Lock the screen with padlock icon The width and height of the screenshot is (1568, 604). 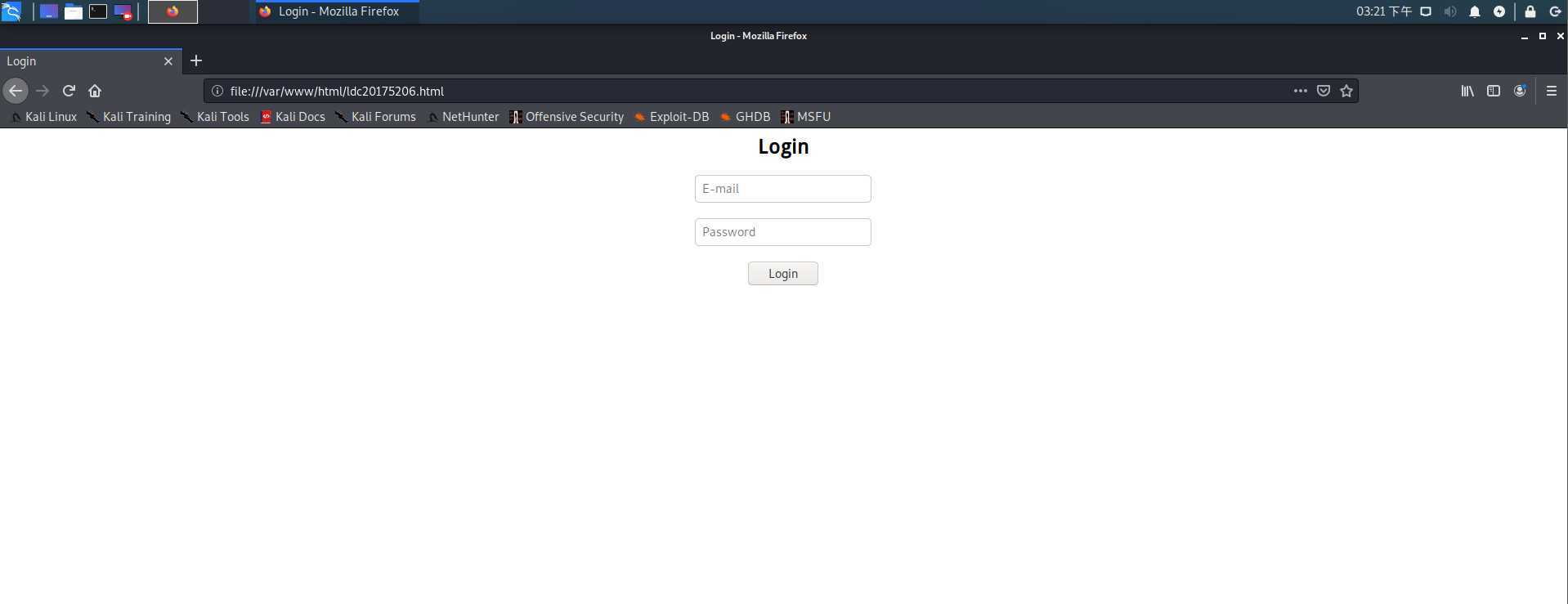1530,11
